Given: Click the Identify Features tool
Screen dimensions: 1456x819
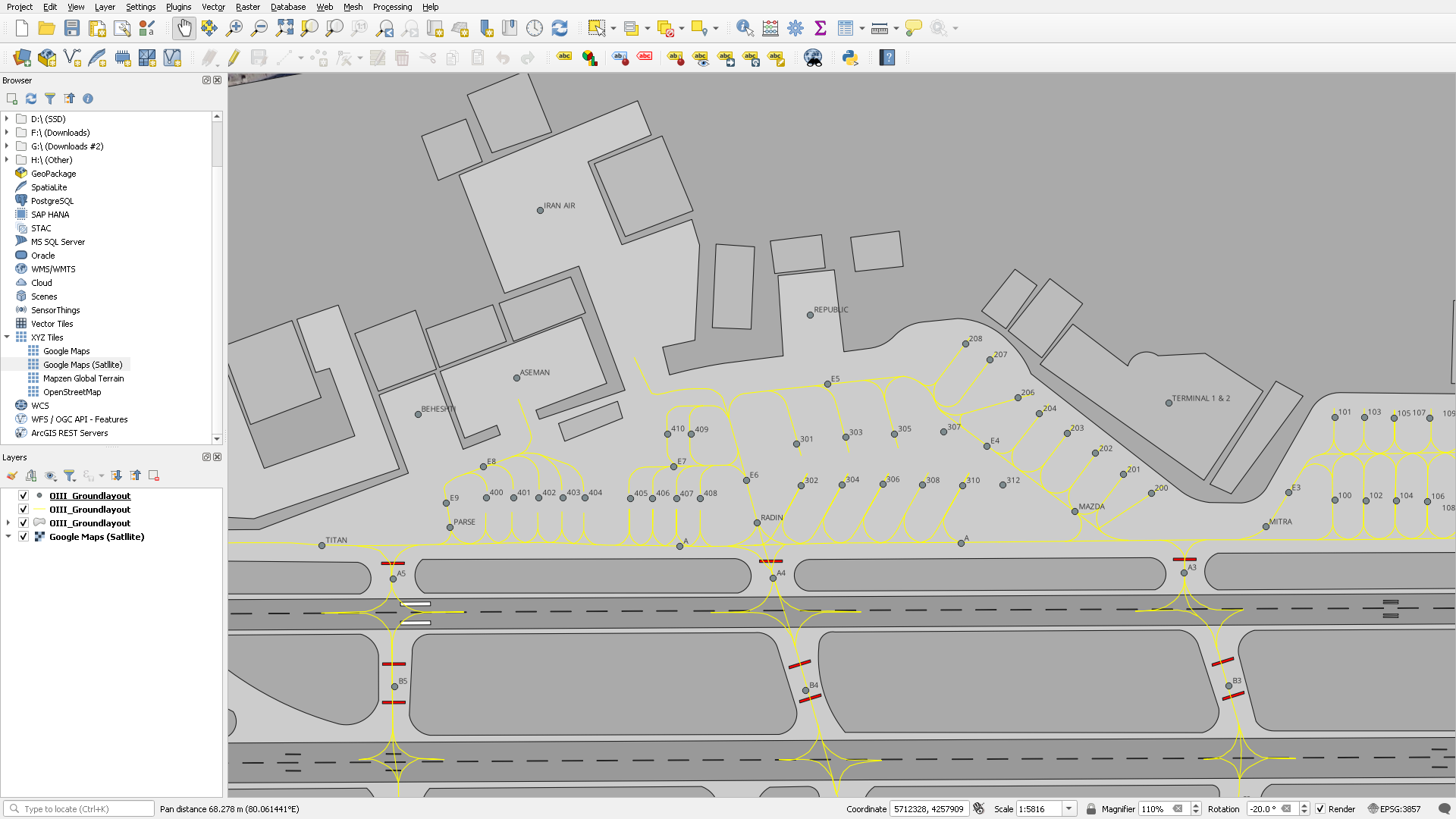Looking at the screenshot, I should 745,29.
